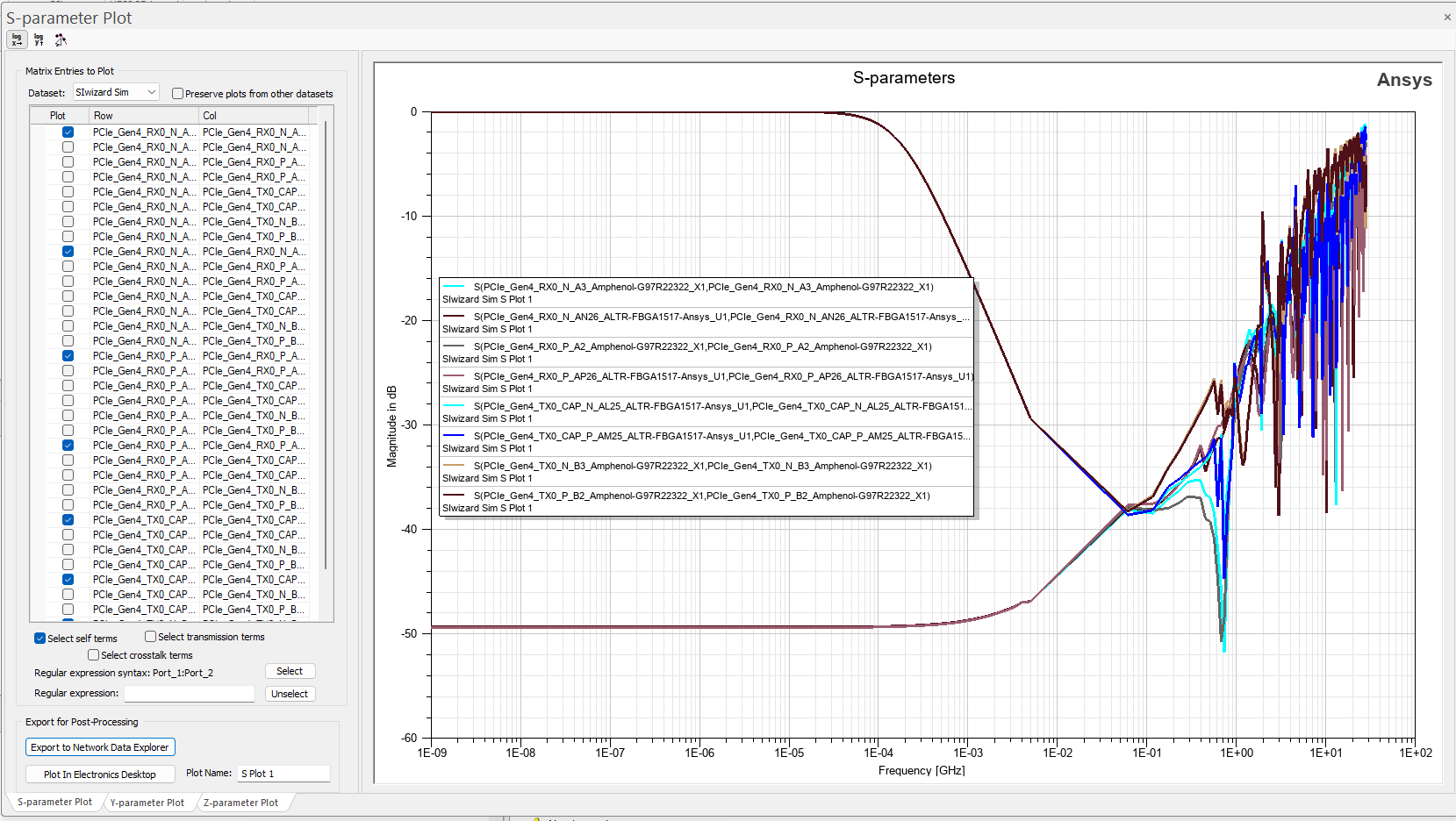Click Export to Network Data Explorer
The width and height of the screenshot is (1456, 821).
99,746
